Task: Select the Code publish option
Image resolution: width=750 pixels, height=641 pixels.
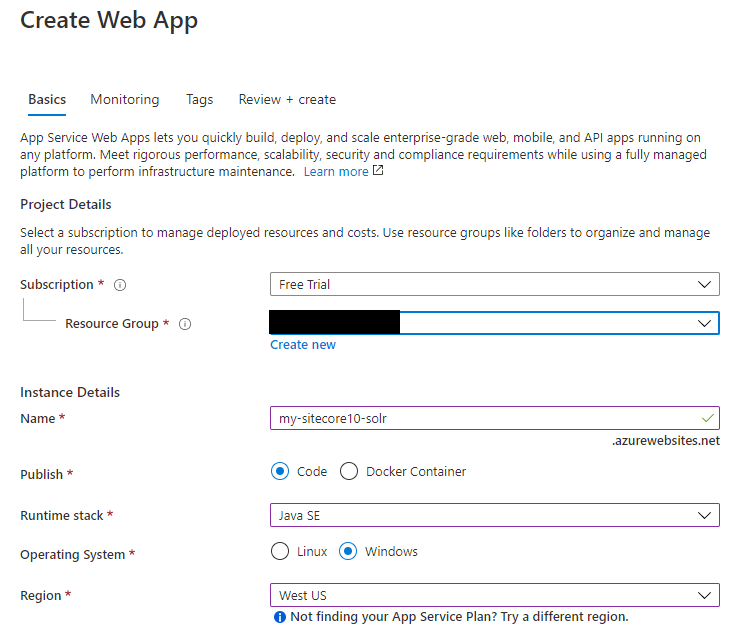Action: tap(279, 471)
